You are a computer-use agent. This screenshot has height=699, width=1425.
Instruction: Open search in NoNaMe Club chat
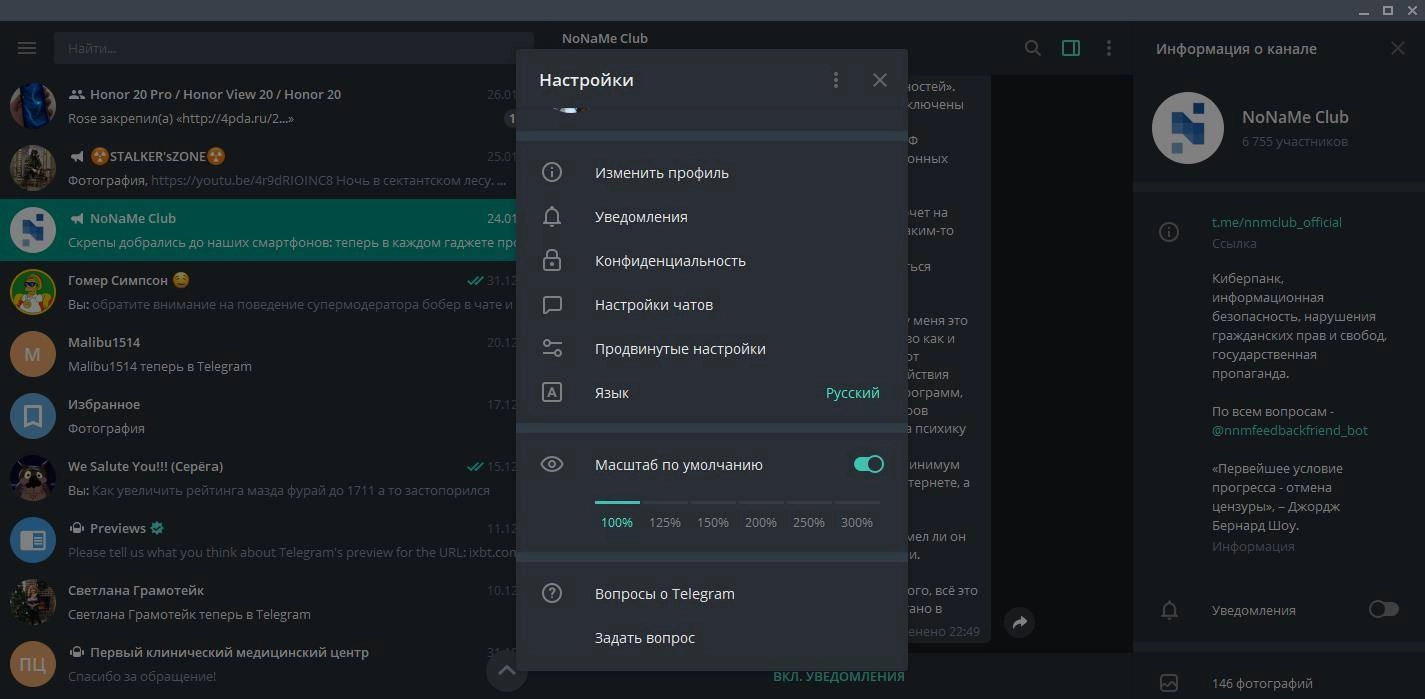pyautogui.click(x=1033, y=48)
